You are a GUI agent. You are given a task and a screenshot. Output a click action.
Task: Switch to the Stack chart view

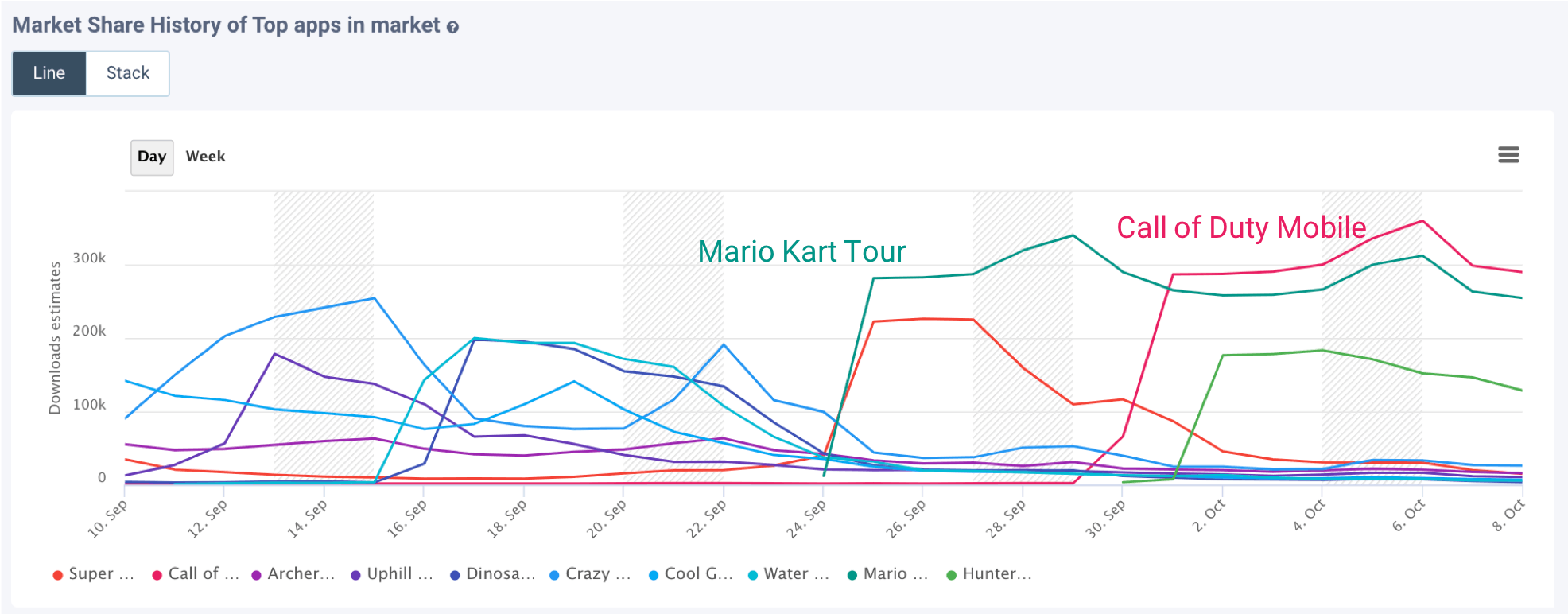pyautogui.click(x=127, y=73)
